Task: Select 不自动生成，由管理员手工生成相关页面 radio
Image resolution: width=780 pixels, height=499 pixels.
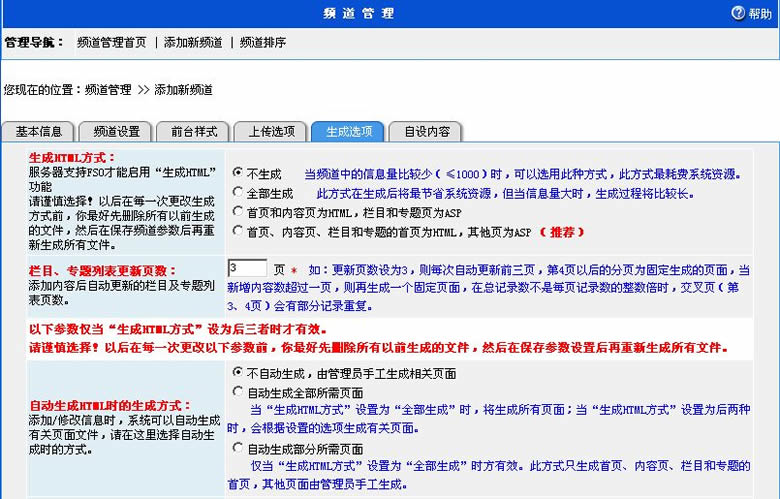Action: tap(238, 372)
